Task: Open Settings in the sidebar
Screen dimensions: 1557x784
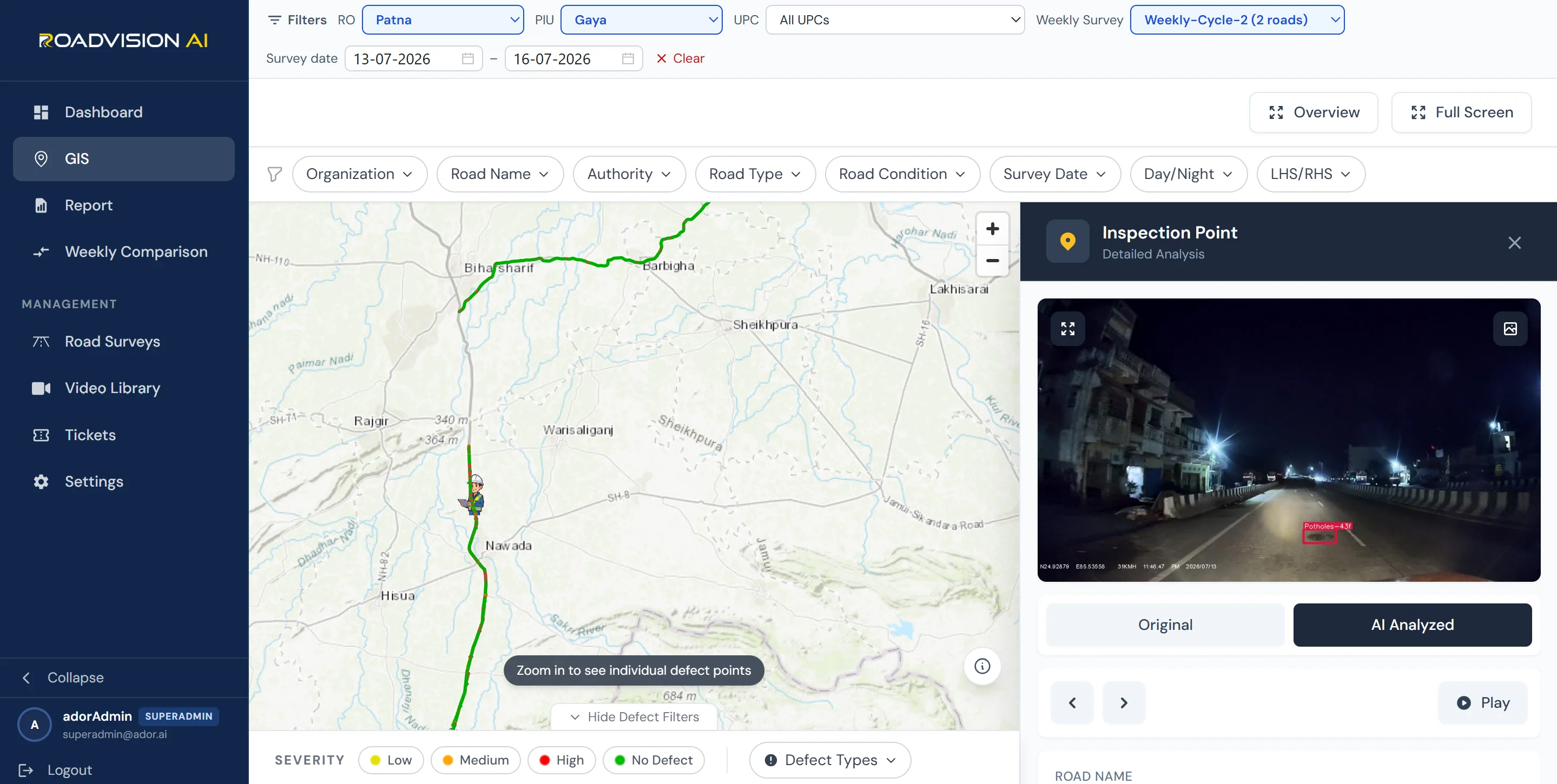Action: click(124, 481)
